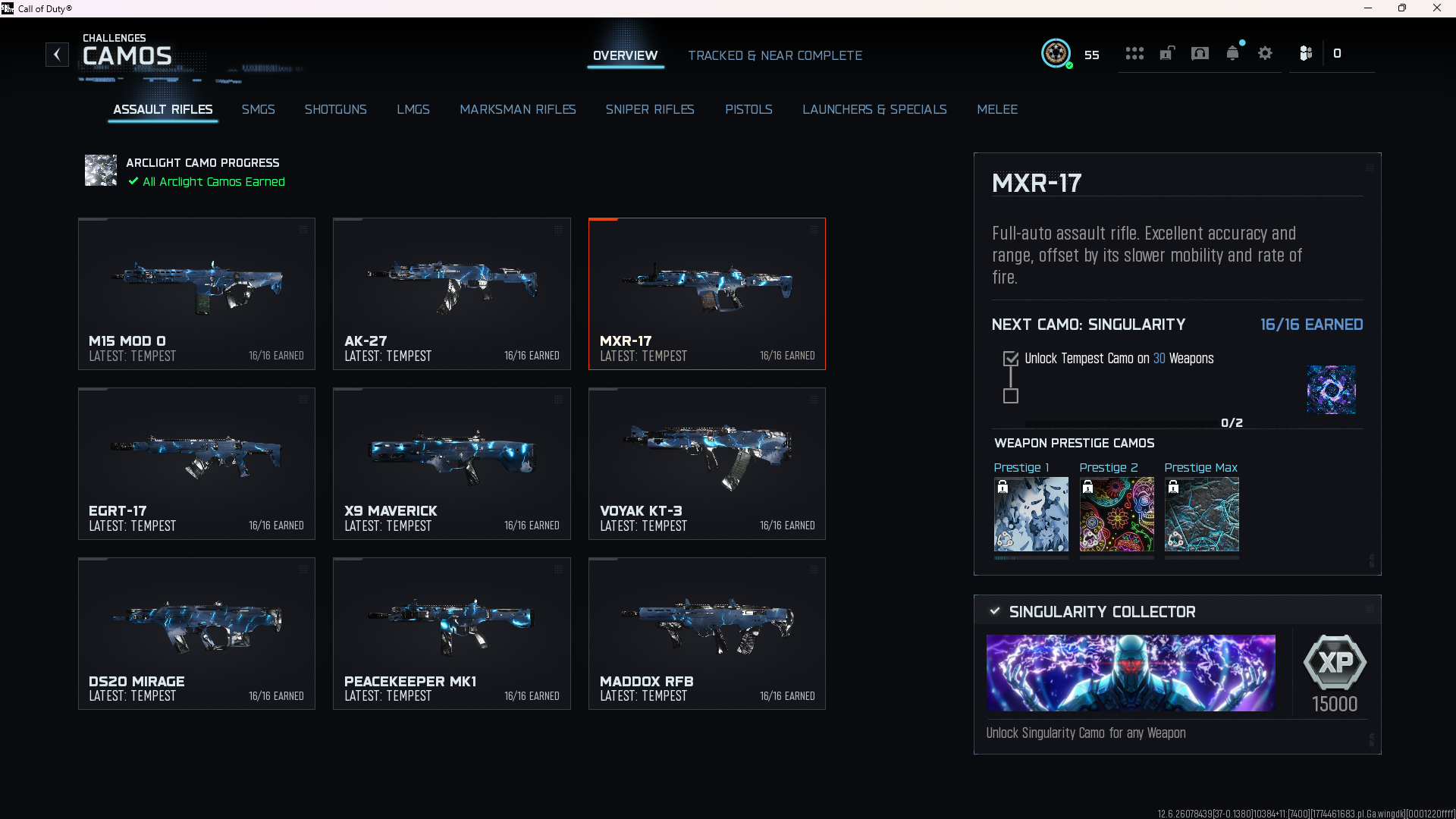Click the back arrow next to CAMOS
Viewport: 1456px width, 819px height.
[57, 54]
